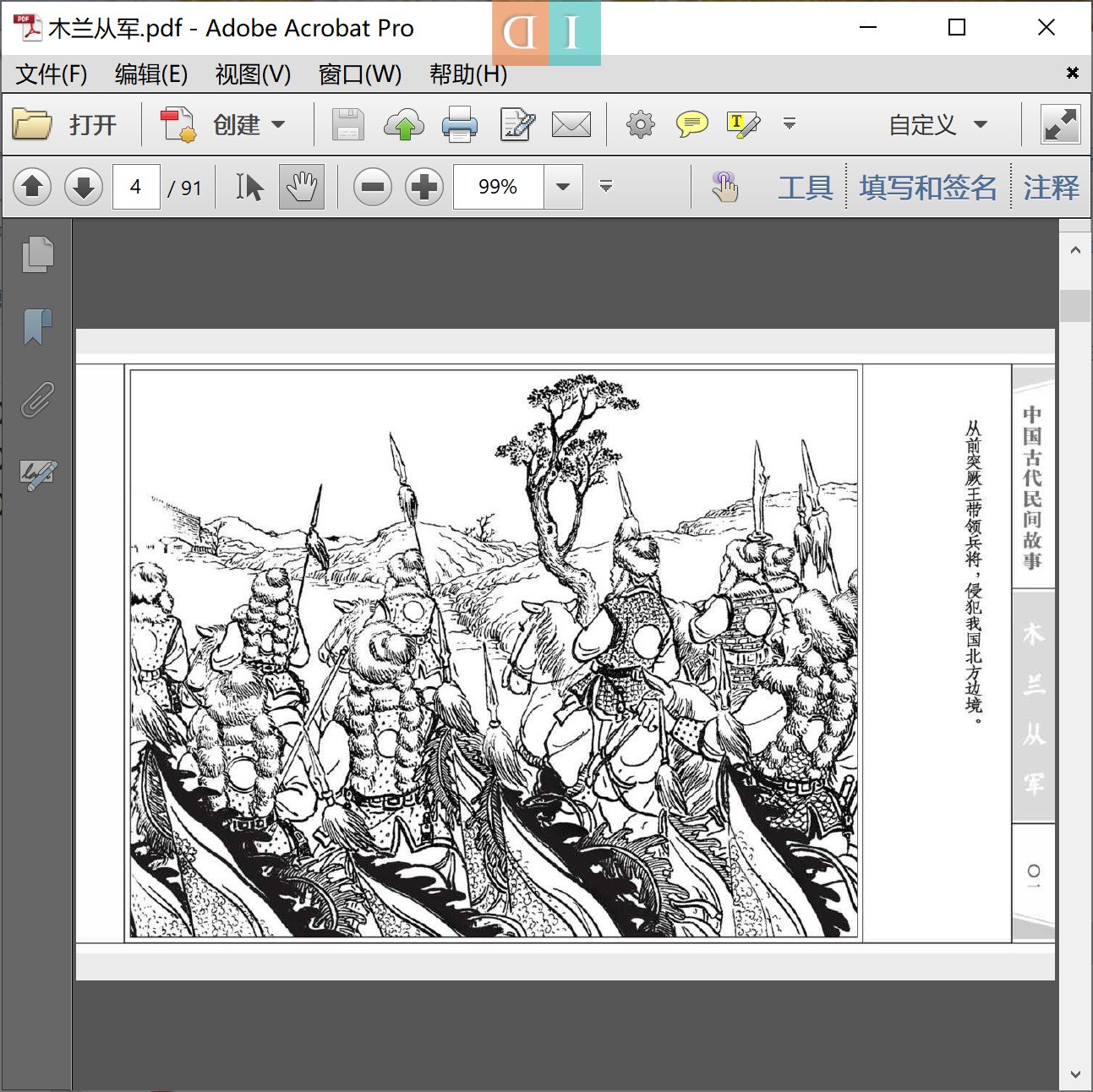Click the caption text 从前突厥王带领兵将
1093x1092 pixels.
[974, 494]
